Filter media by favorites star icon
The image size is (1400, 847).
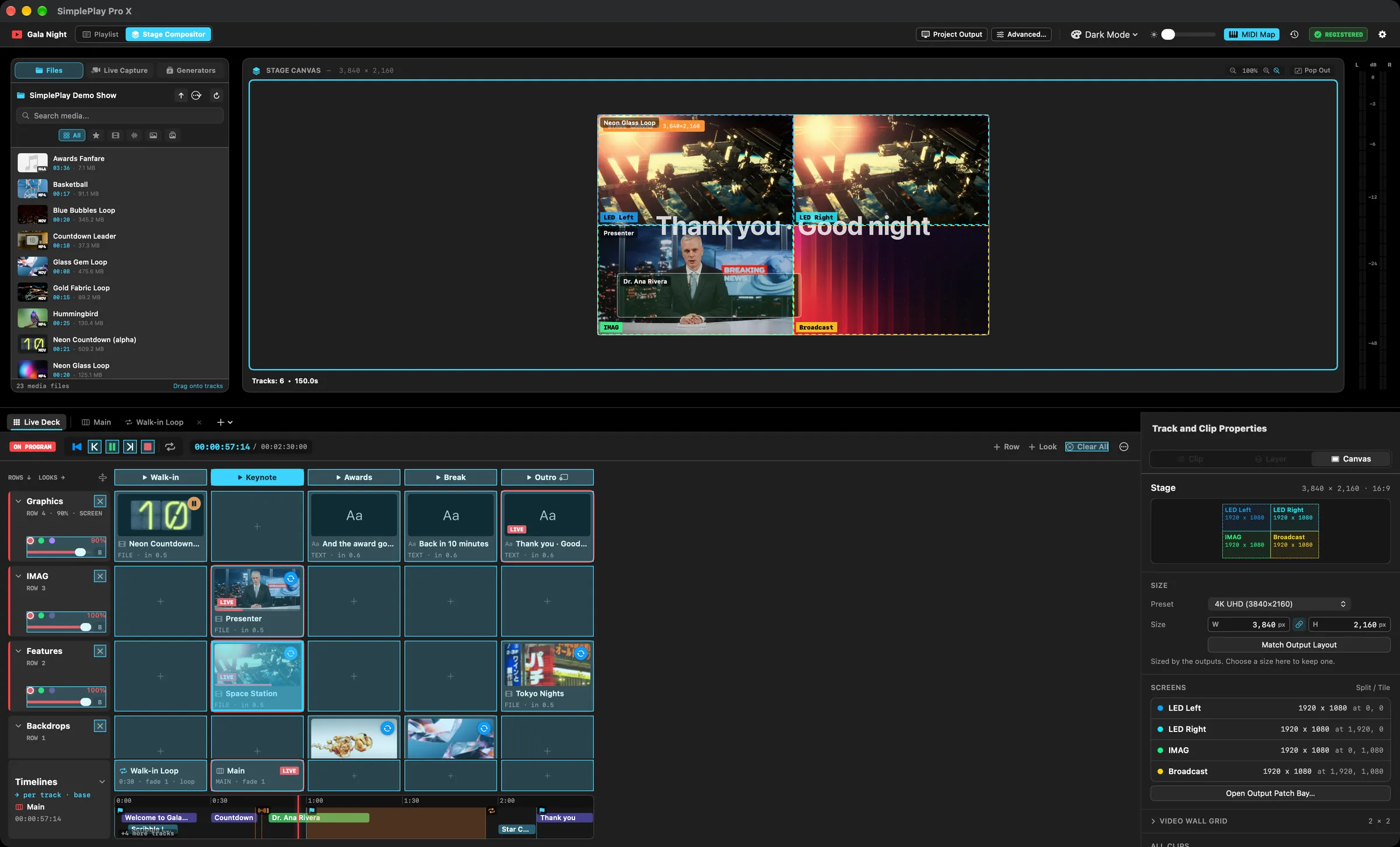click(x=96, y=135)
